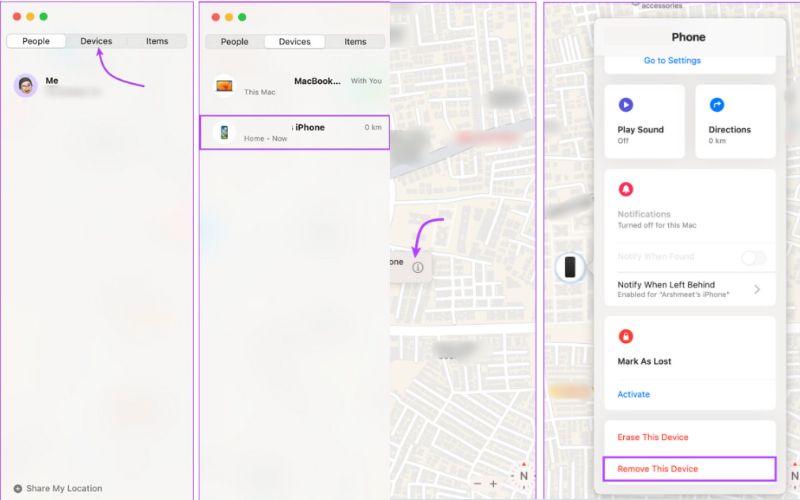Viewport: 800px width, 500px height.
Task: Open the info icon on the map callout
Action: pos(418,267)
